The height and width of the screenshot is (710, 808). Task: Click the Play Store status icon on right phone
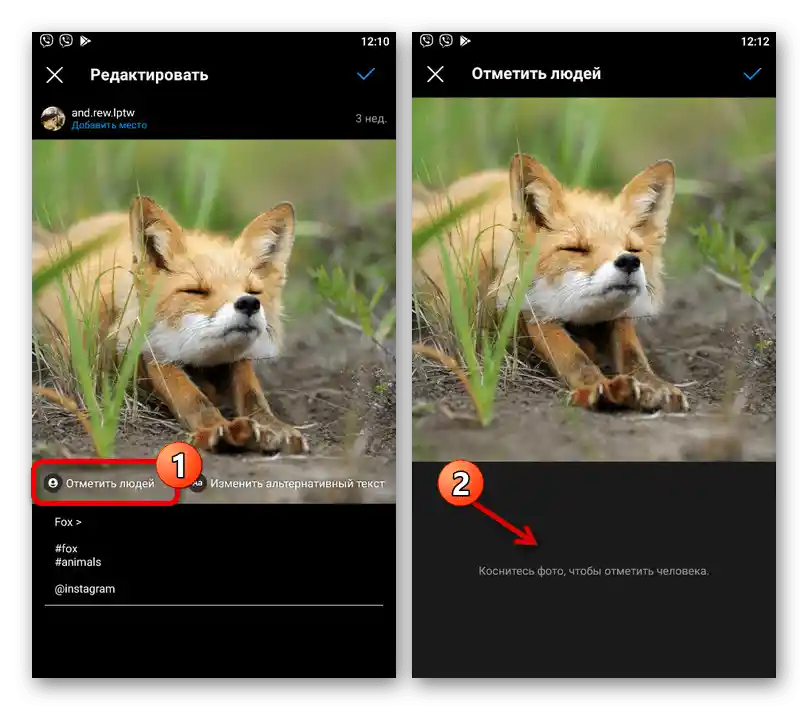[465, 41]
